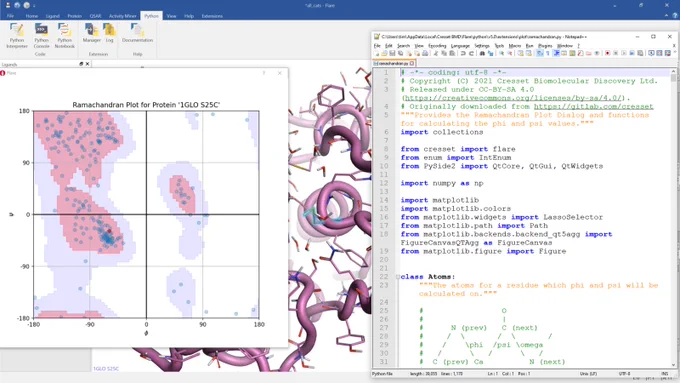The height and width of the screenshot is (383, 680).
Task: Open the Python Interpreter in Flare
Action: pyautogui.click(x=17, y=36)
